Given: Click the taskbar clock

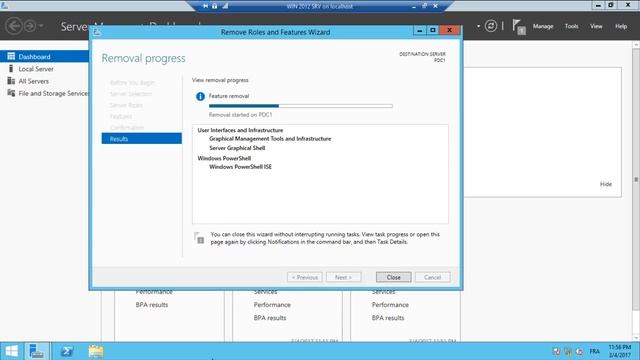Looking at the screenshot, I should click(620, 351).
